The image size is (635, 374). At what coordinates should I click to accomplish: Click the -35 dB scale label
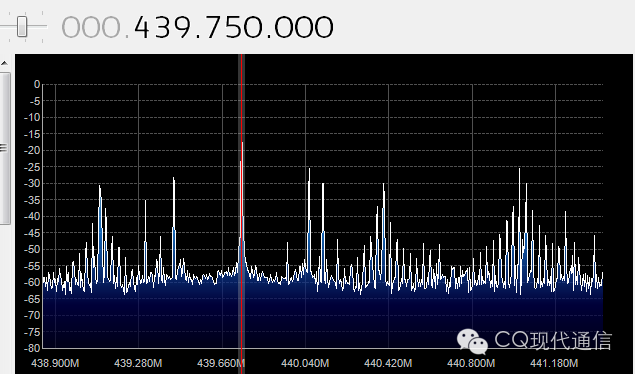(x=32, y=200)
